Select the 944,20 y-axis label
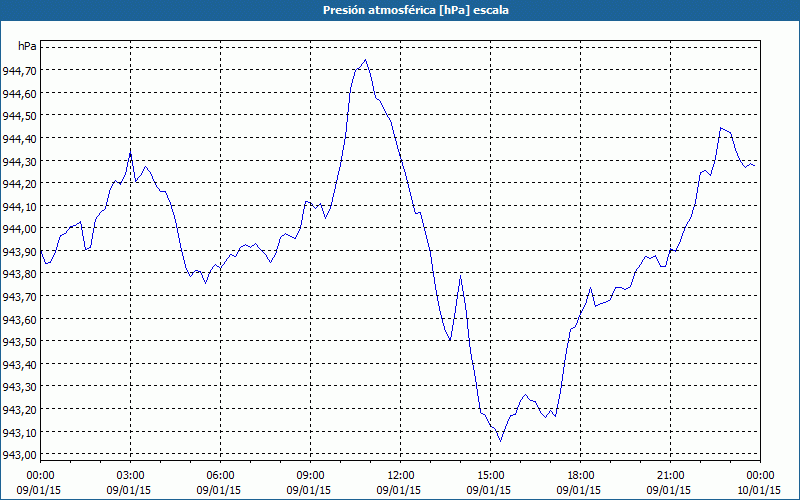 coord(19,184)
